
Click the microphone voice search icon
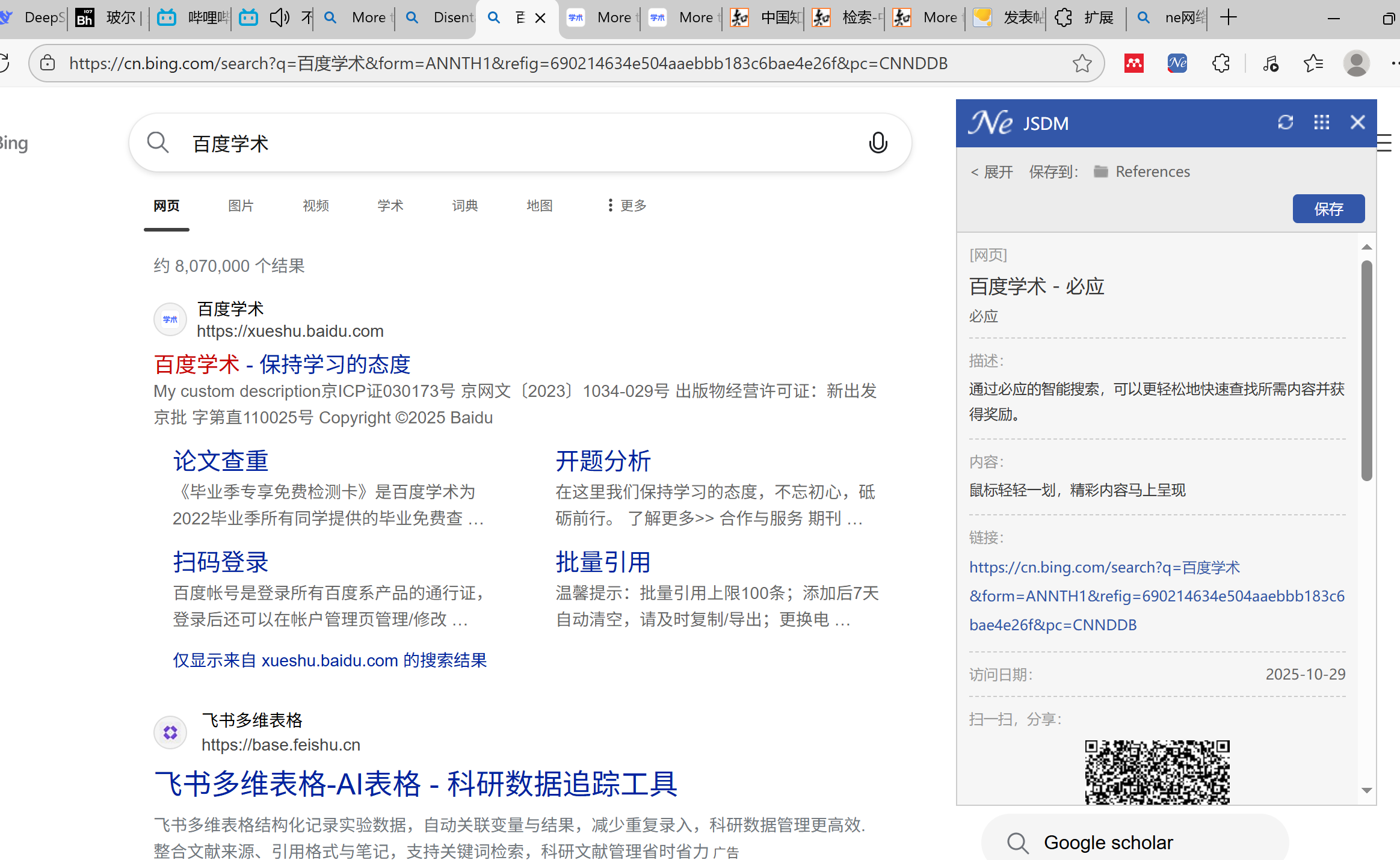[878, 143]
